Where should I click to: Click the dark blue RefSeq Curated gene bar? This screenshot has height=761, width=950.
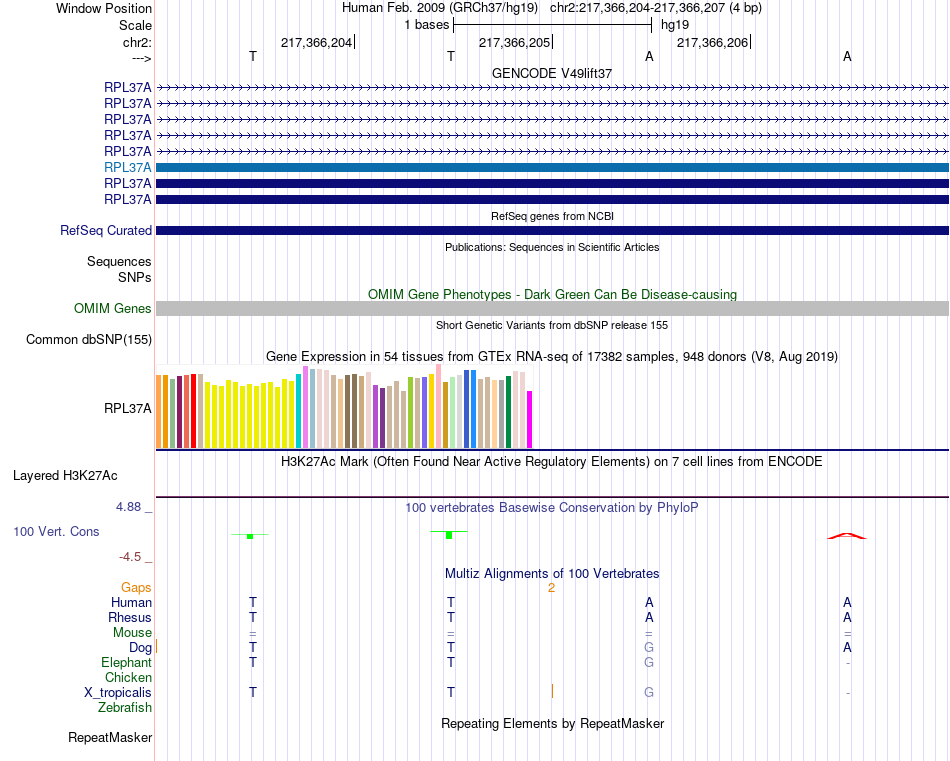tap(553, 230)
